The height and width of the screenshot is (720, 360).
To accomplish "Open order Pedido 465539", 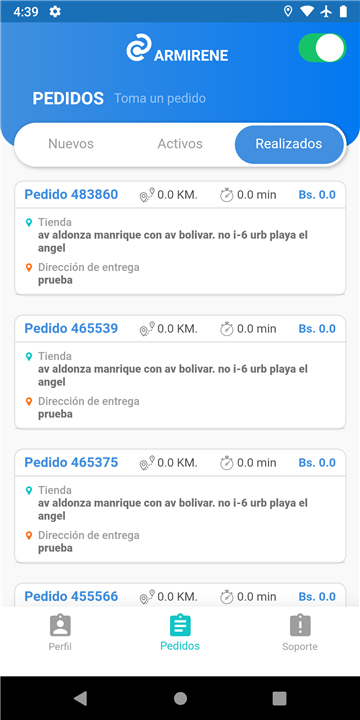I will click(x=180, y=371).
